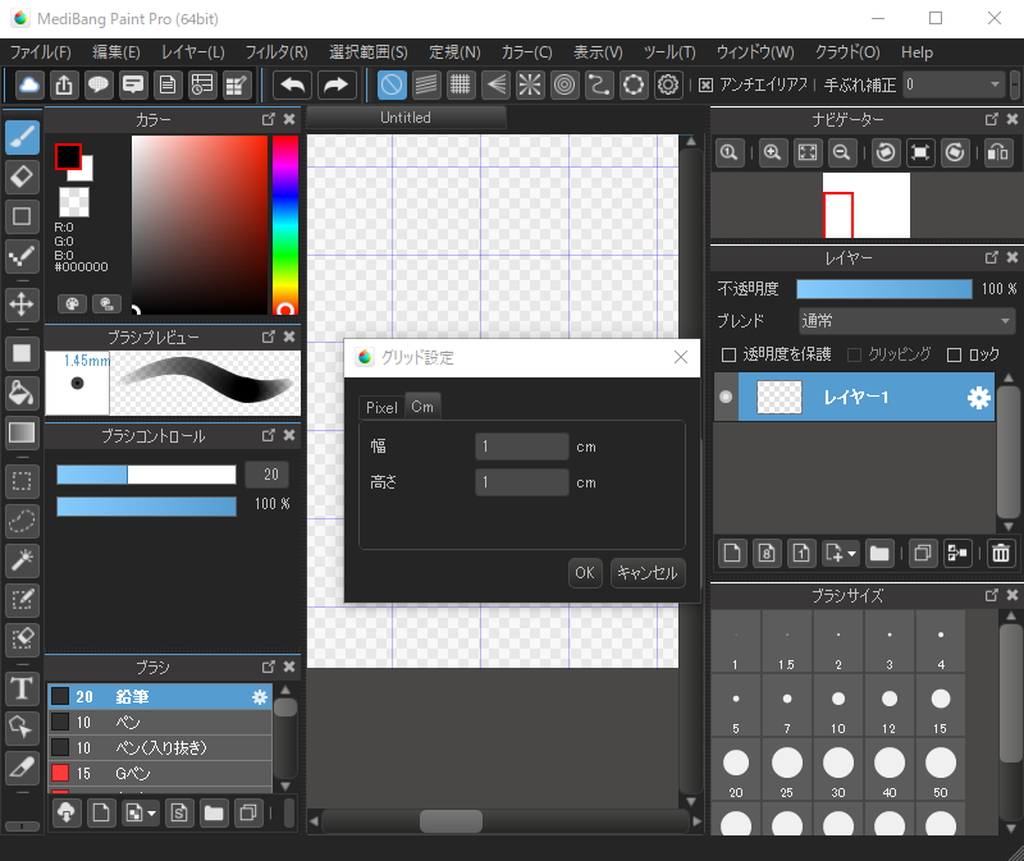Open the フィルタ(R) menu
The image size is (1024, 861).
click(276, 52)
